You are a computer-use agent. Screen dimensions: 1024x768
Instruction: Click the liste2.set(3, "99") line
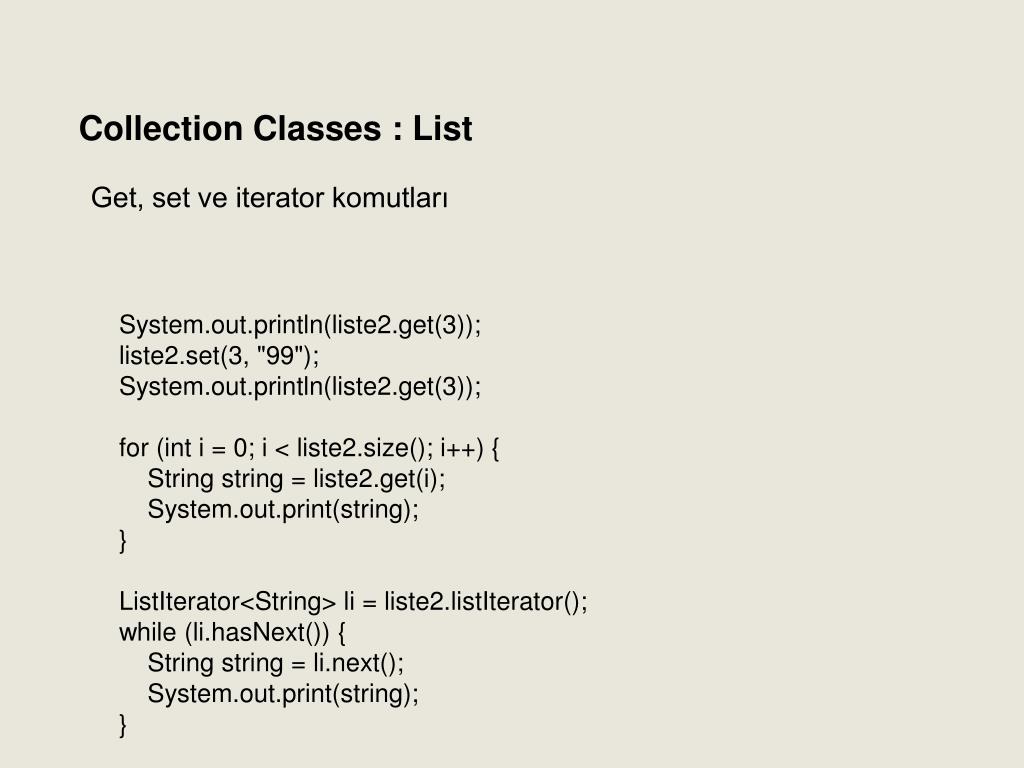(x=219, y=355)
